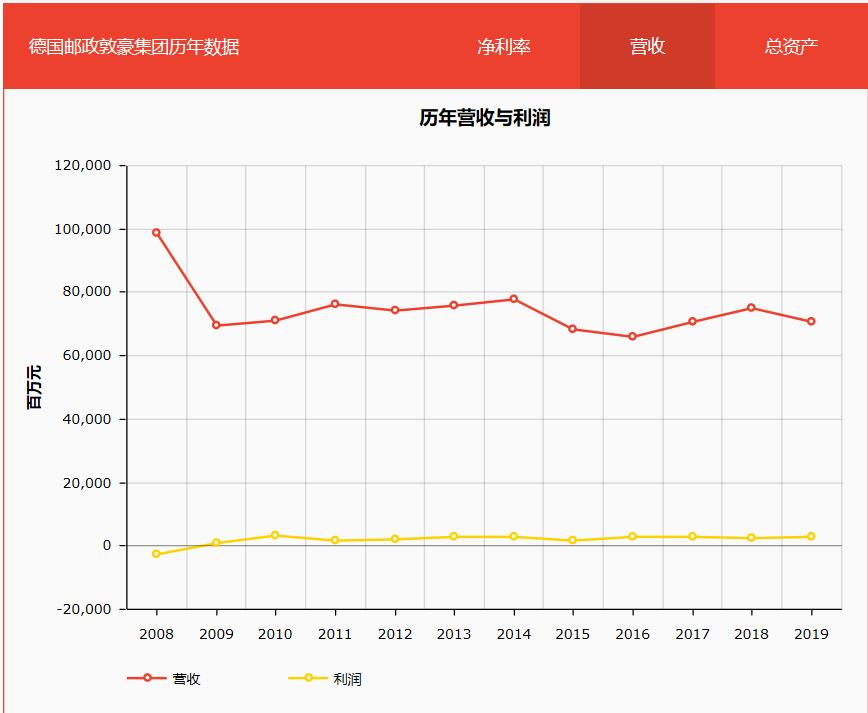Click the 2008 营收 data point marker

(x=157, y=231)
